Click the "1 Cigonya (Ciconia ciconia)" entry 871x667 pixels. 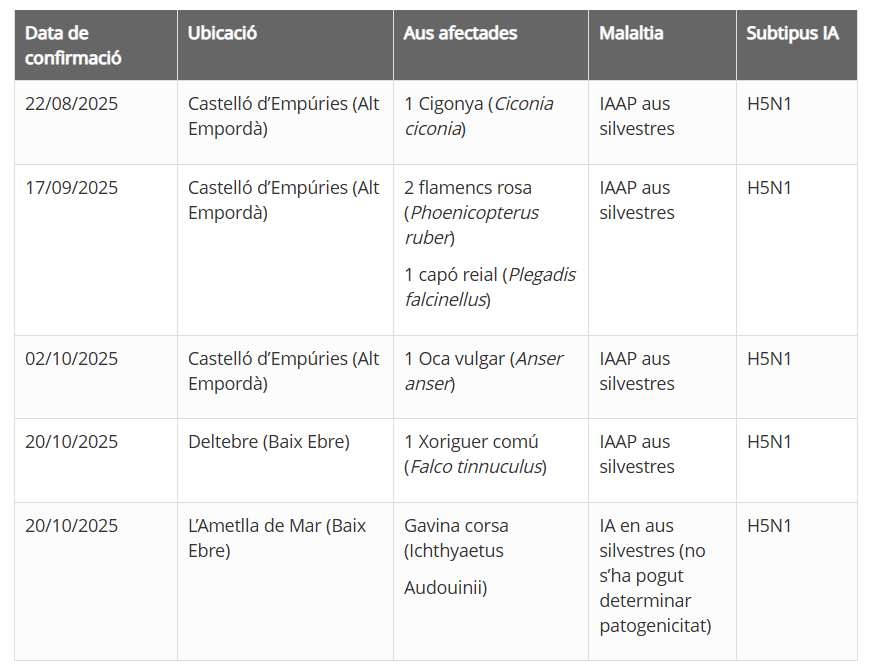pyautogui.click(x=478, y=116)
